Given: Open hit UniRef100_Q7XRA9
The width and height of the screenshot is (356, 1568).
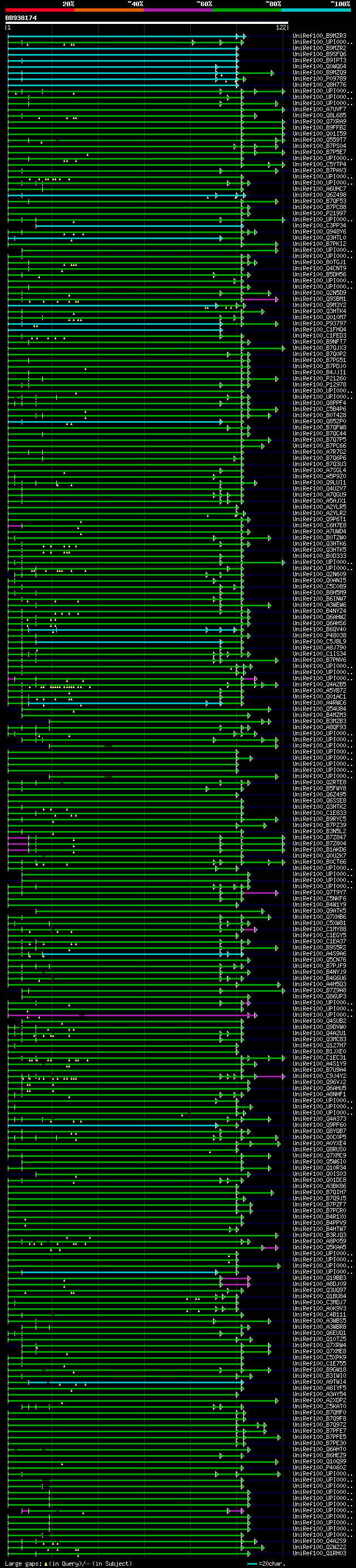Looking at the screenshot, I should click(319, 122).
